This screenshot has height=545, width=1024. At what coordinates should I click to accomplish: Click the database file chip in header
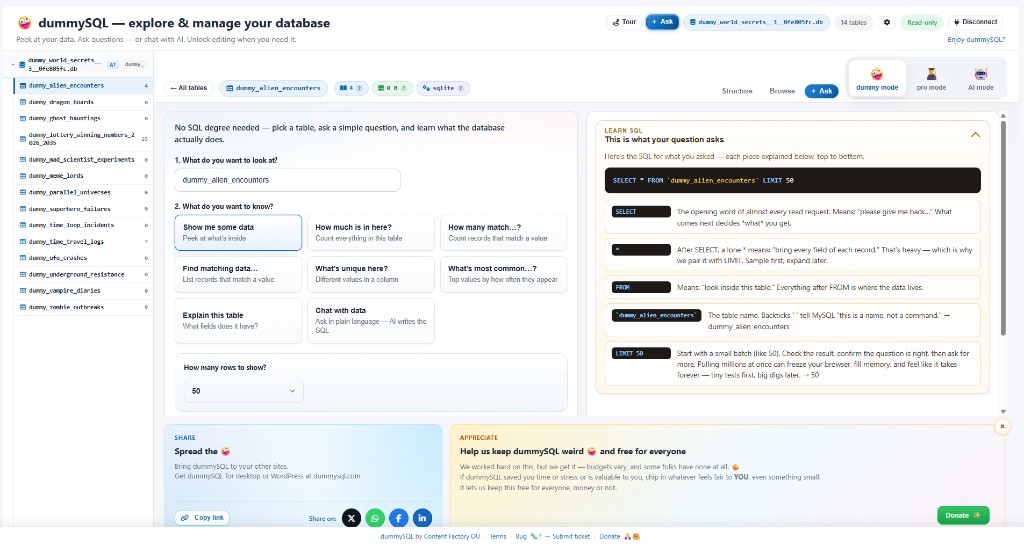[x=756, y=22]
